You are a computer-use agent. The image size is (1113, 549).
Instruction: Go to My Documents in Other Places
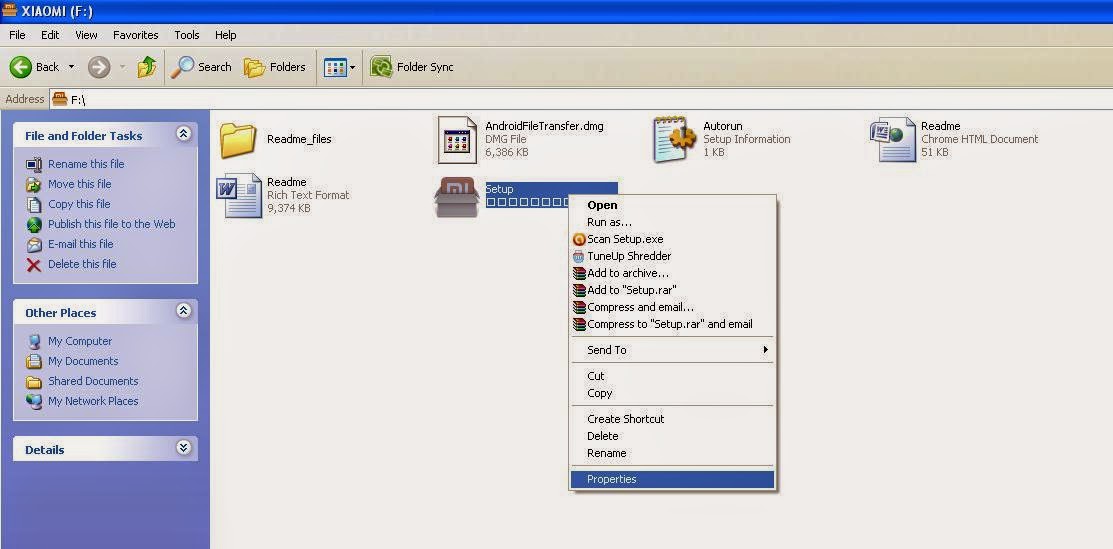click(83, 361)
